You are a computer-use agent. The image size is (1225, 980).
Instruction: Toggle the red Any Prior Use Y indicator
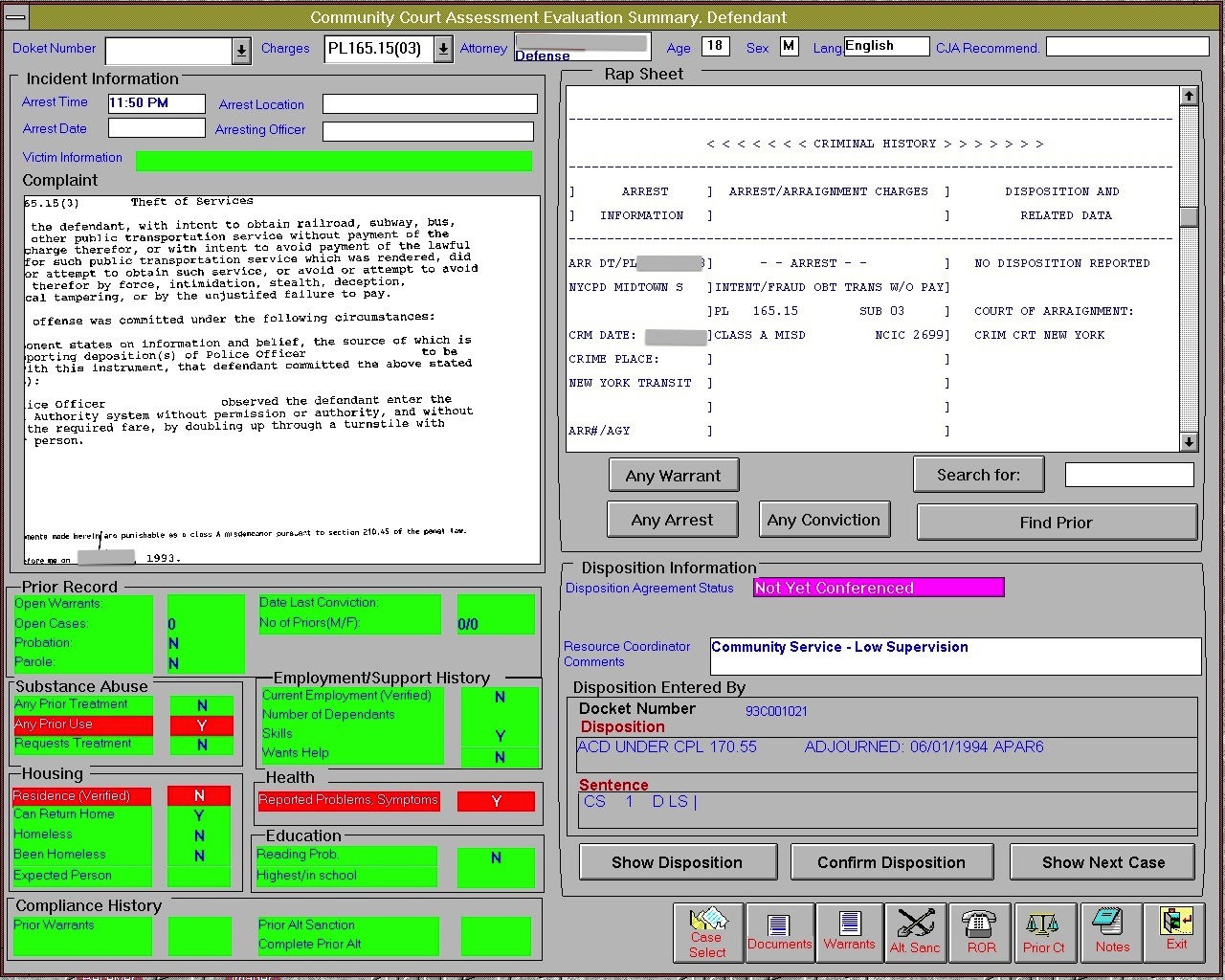202,725
